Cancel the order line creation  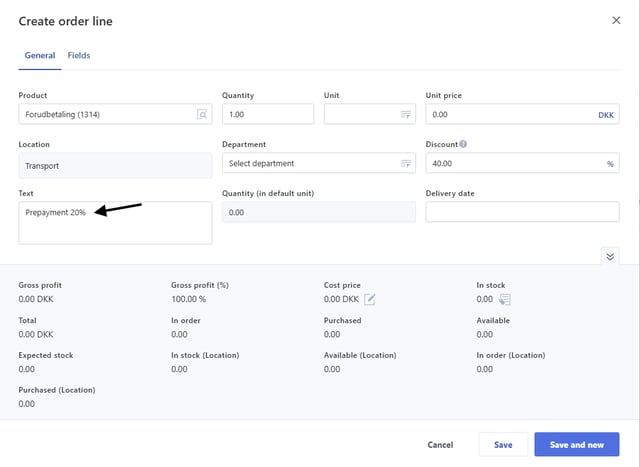coord(440,444)
